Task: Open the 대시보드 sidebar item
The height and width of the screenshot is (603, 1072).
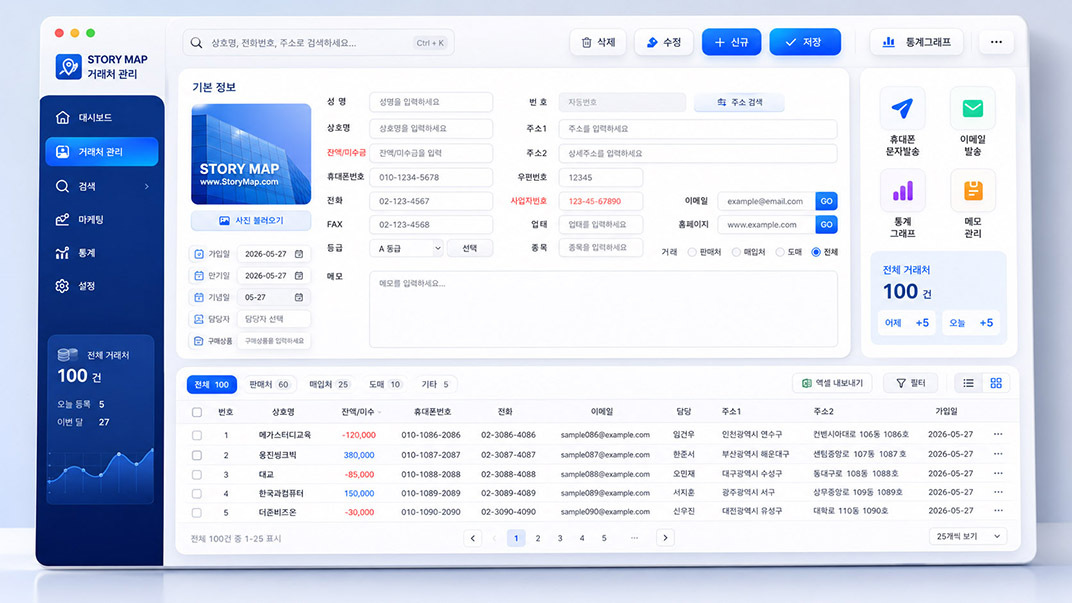Action: pos(101,118)
